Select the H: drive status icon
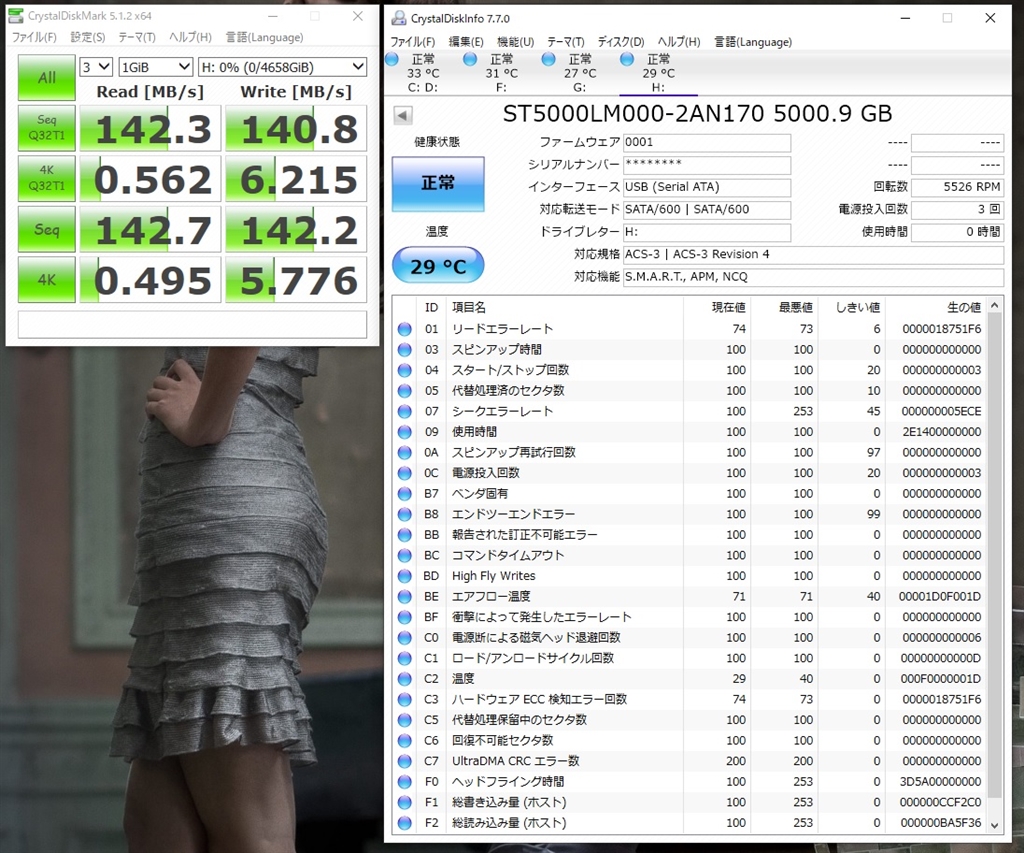The image size is (1024, 853). [x=627, y=60]
